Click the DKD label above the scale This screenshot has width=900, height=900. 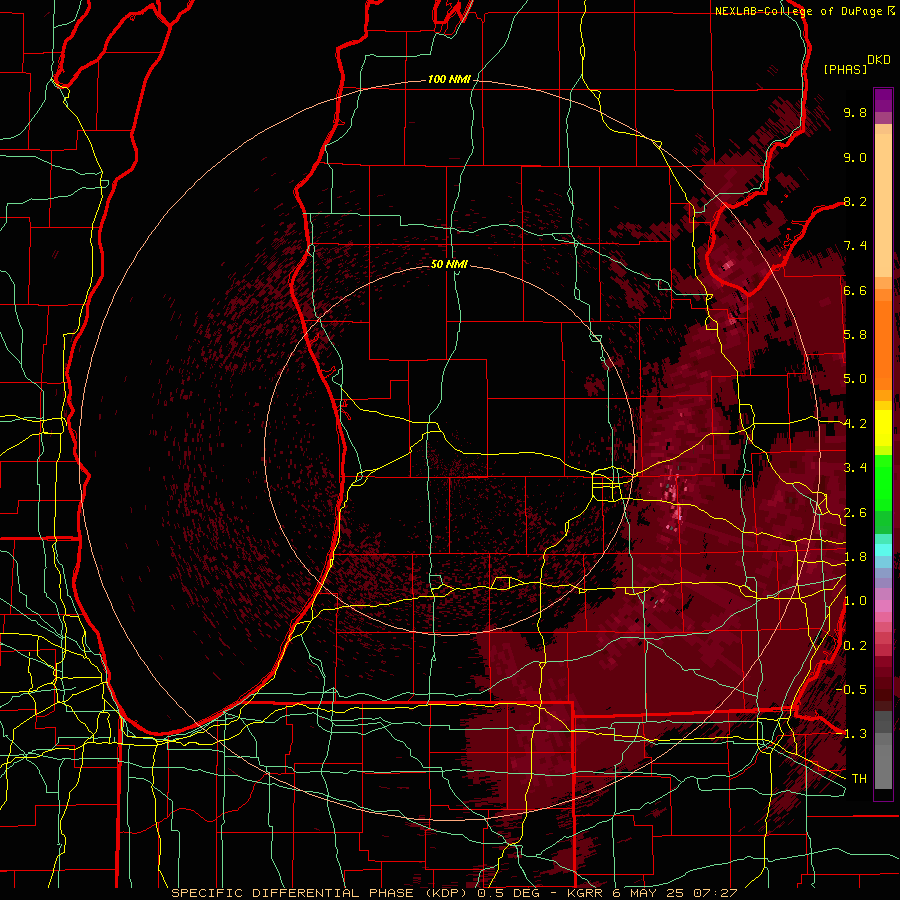(879, 60)
